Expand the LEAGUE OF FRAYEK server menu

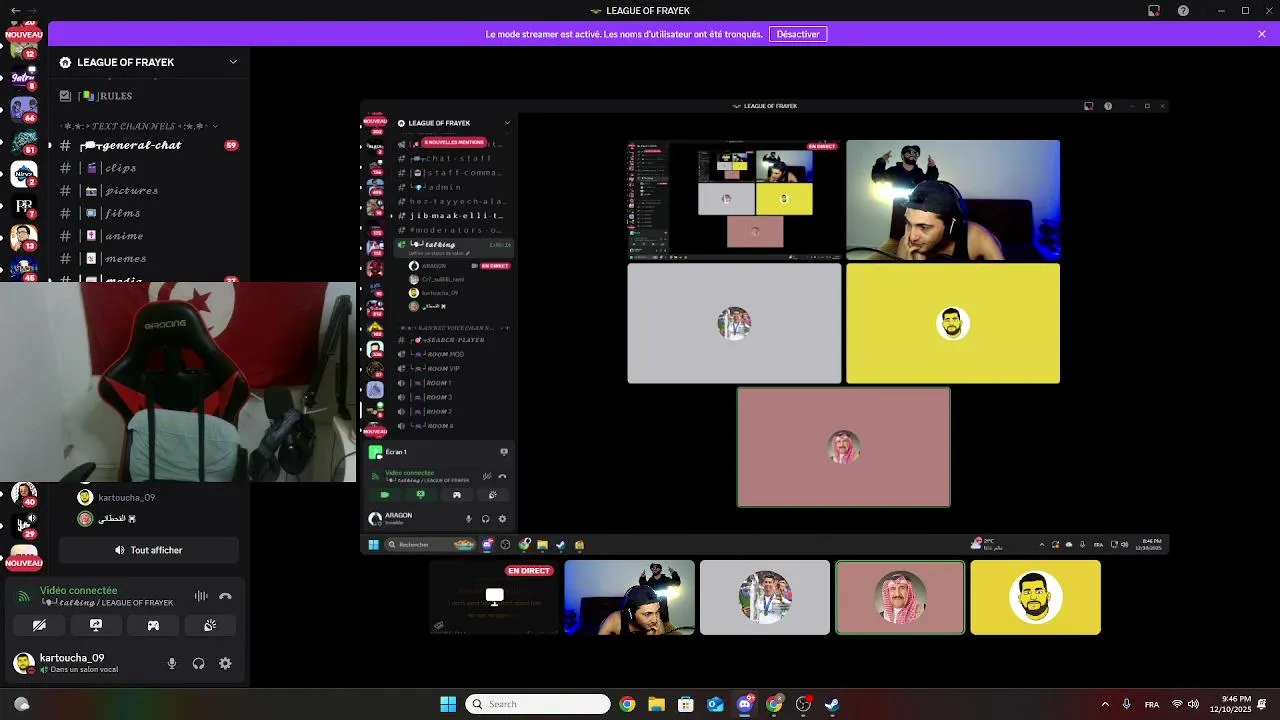pyautogui.click(x=148, y=62)
